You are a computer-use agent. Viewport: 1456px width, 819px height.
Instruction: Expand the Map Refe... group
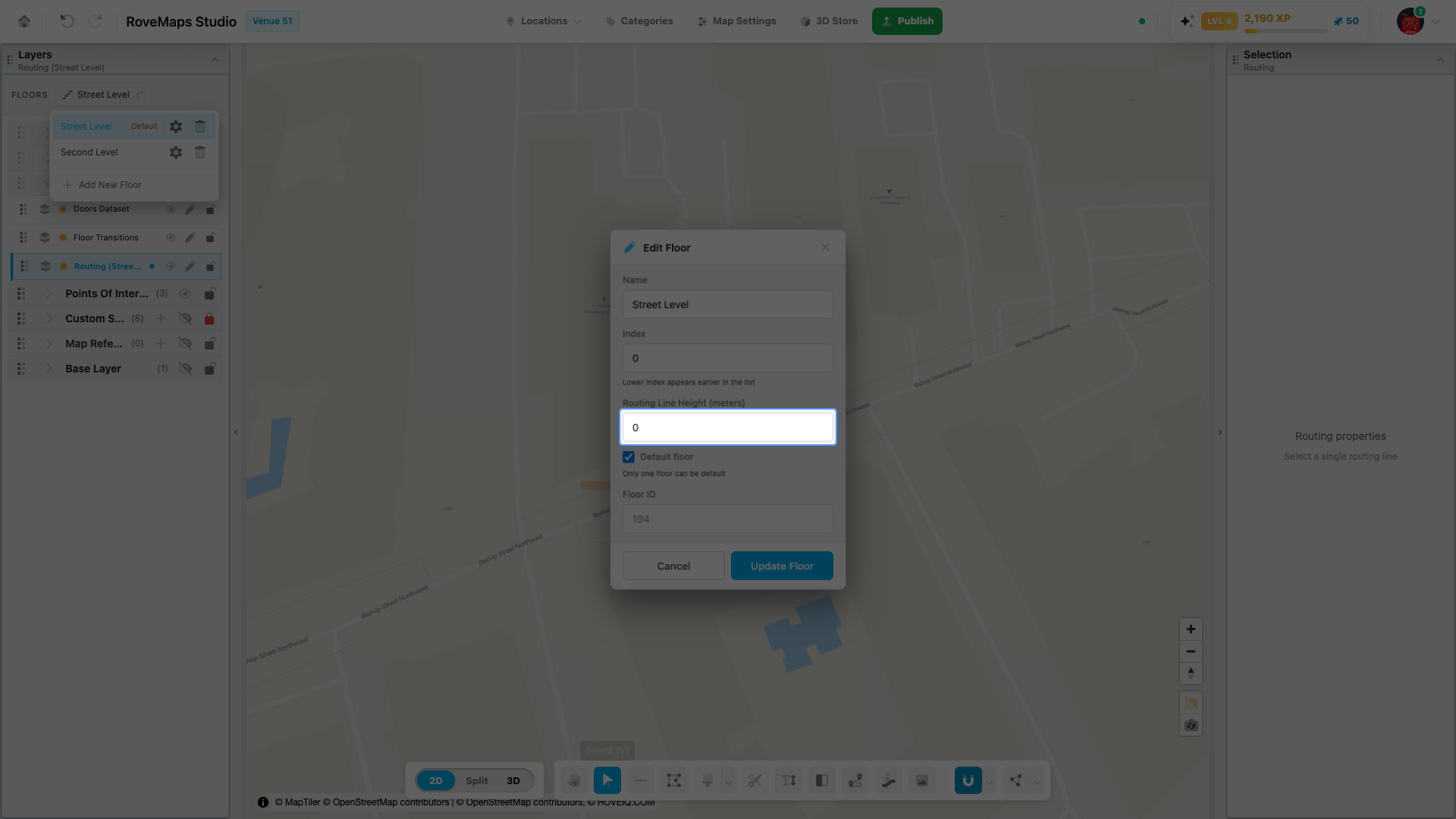49,344
